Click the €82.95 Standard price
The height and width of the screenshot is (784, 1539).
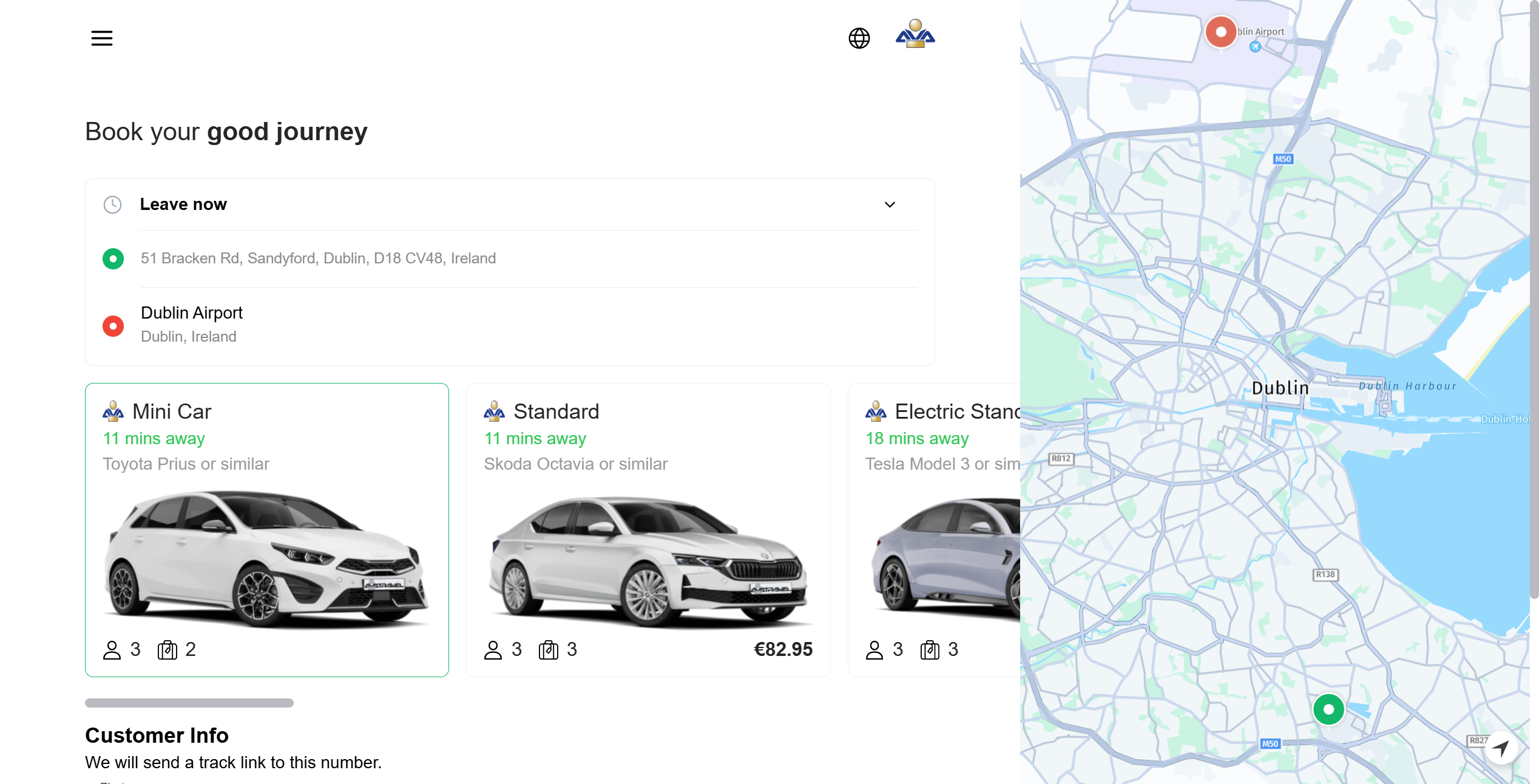tap(783, 649)
